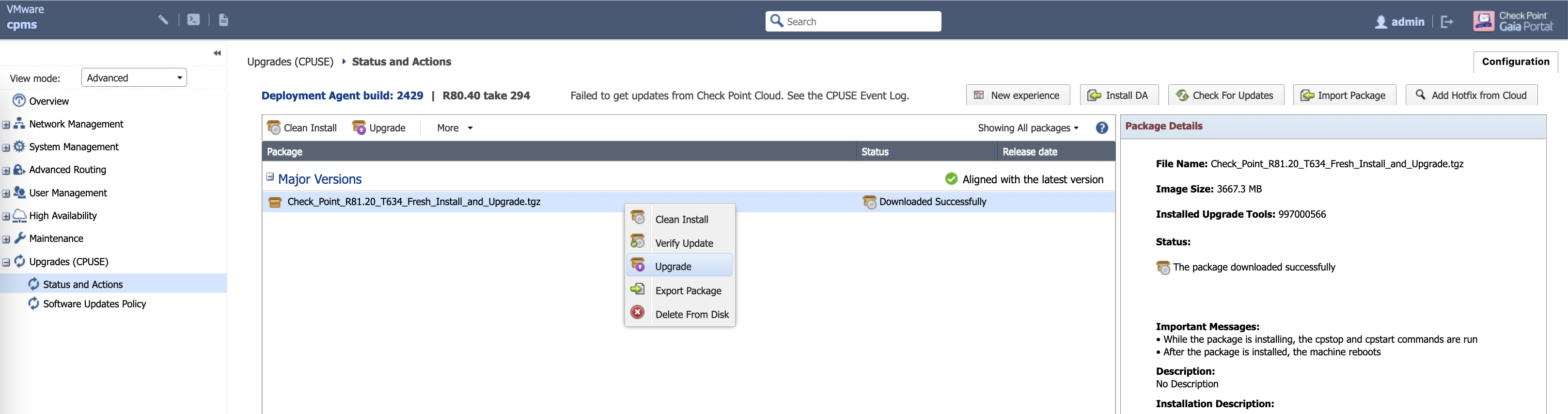Click the scratchpad document icon in header
Image resolution: width=1568 pixels, height=414 pixels.
tap(223, 20)
